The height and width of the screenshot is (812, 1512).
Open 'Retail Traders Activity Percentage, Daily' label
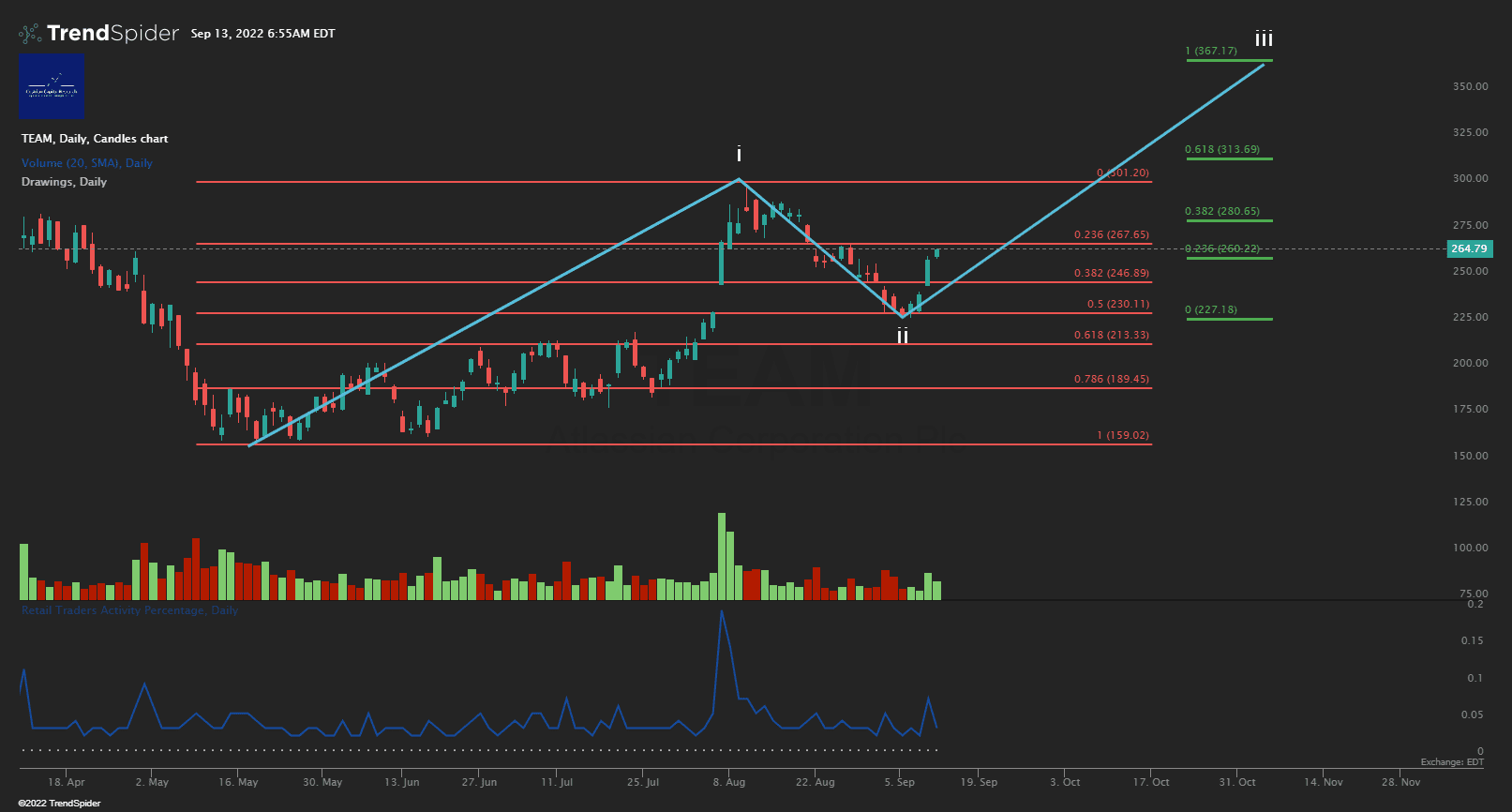click(x=129, y=610)
